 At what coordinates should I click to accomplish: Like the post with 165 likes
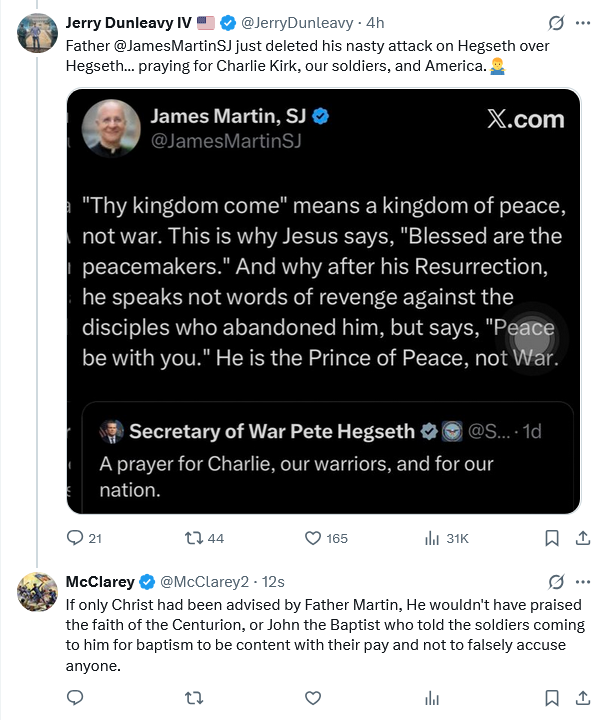coord(326,538)
